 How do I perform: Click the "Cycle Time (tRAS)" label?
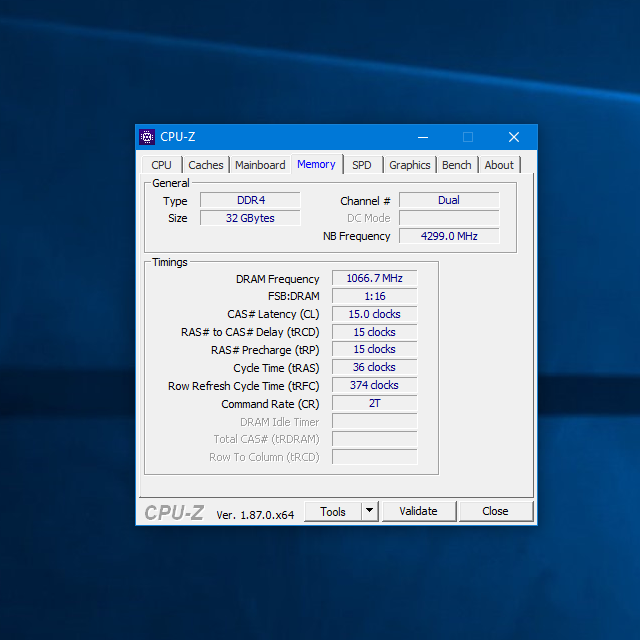[x=276, y=368]
